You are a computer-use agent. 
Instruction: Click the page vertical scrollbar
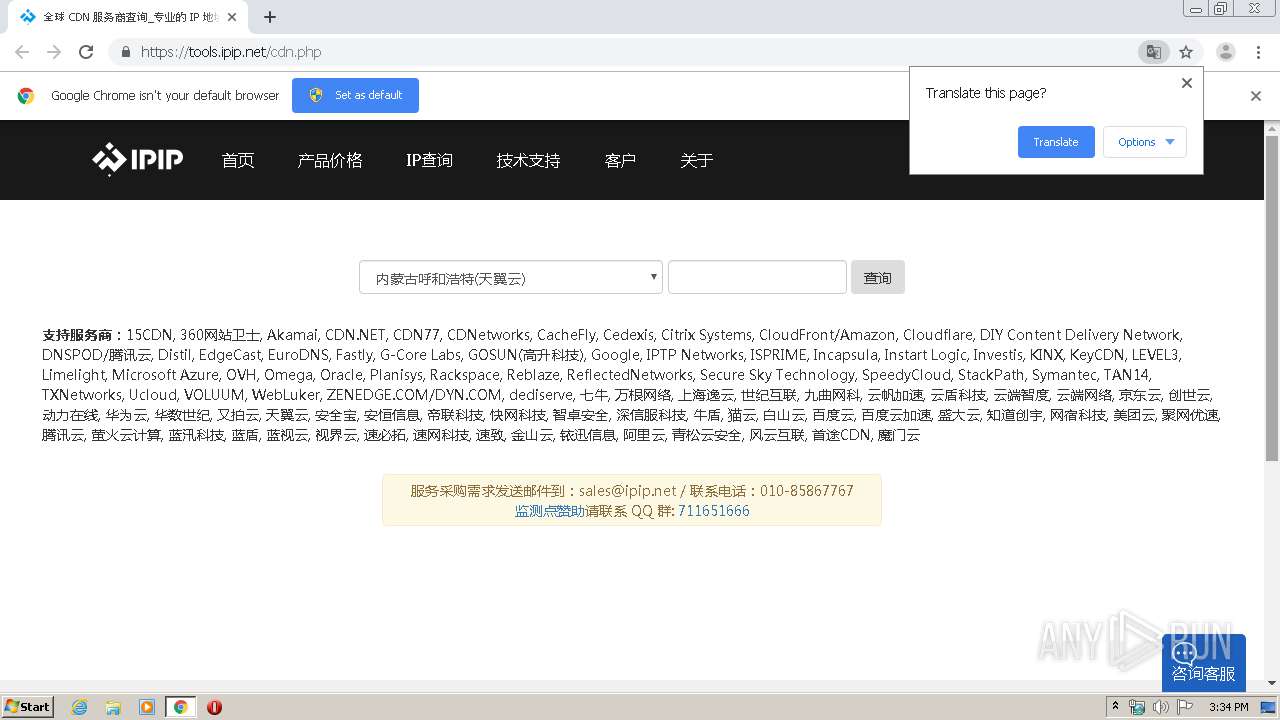coord(1272,300)
